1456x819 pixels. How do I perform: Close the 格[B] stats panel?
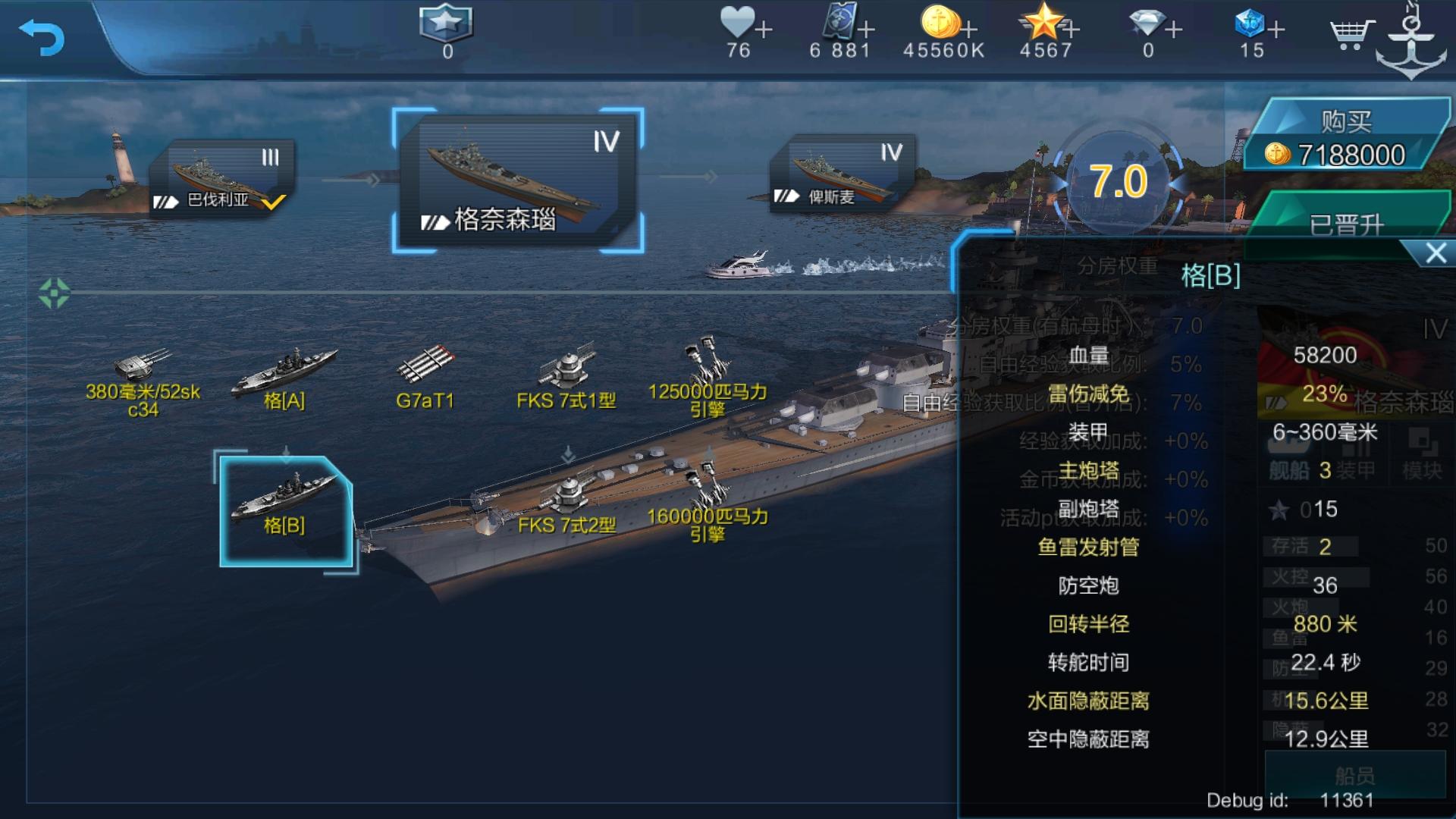click(1435, 253)
